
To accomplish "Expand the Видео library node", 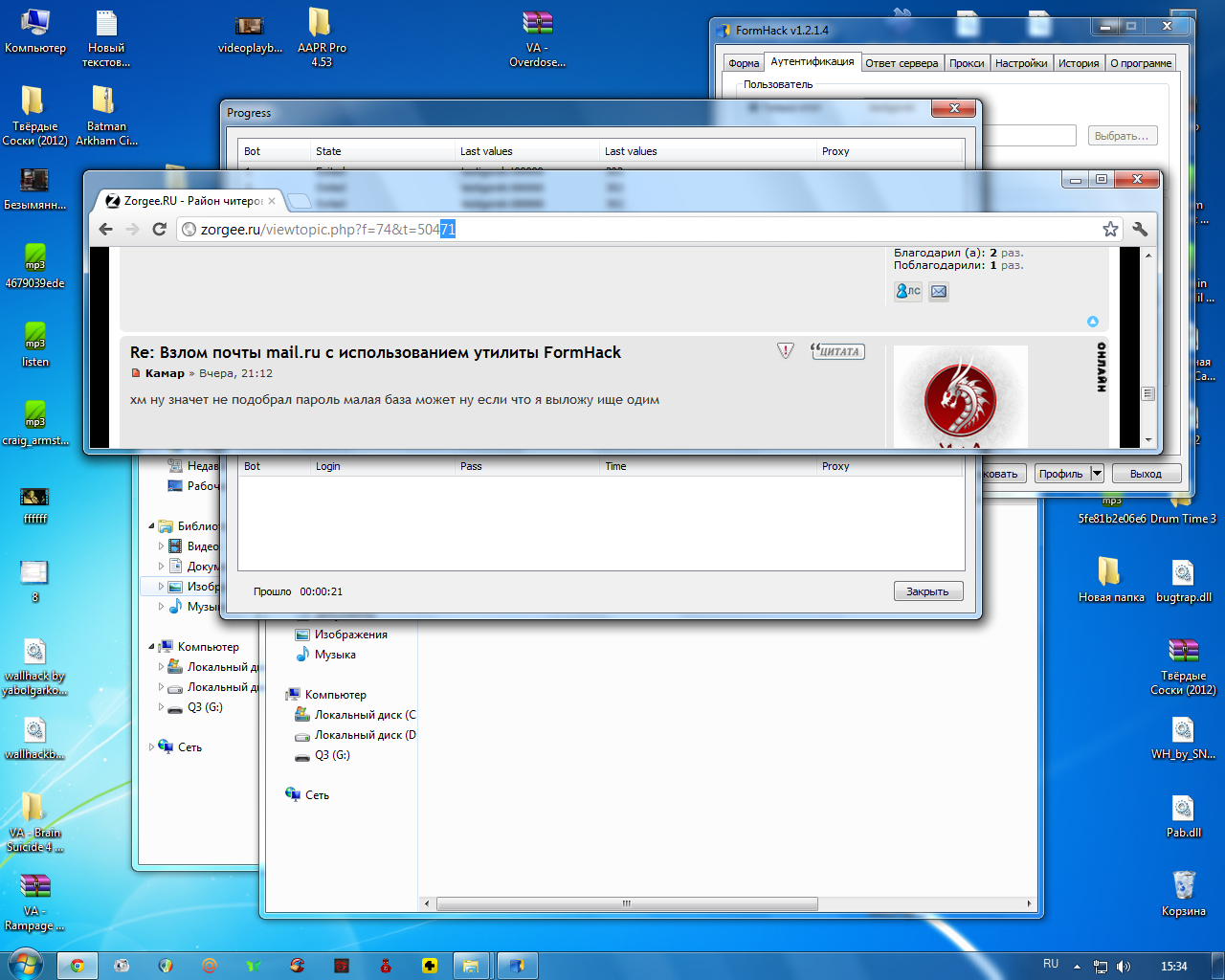I will coord(161,546).
